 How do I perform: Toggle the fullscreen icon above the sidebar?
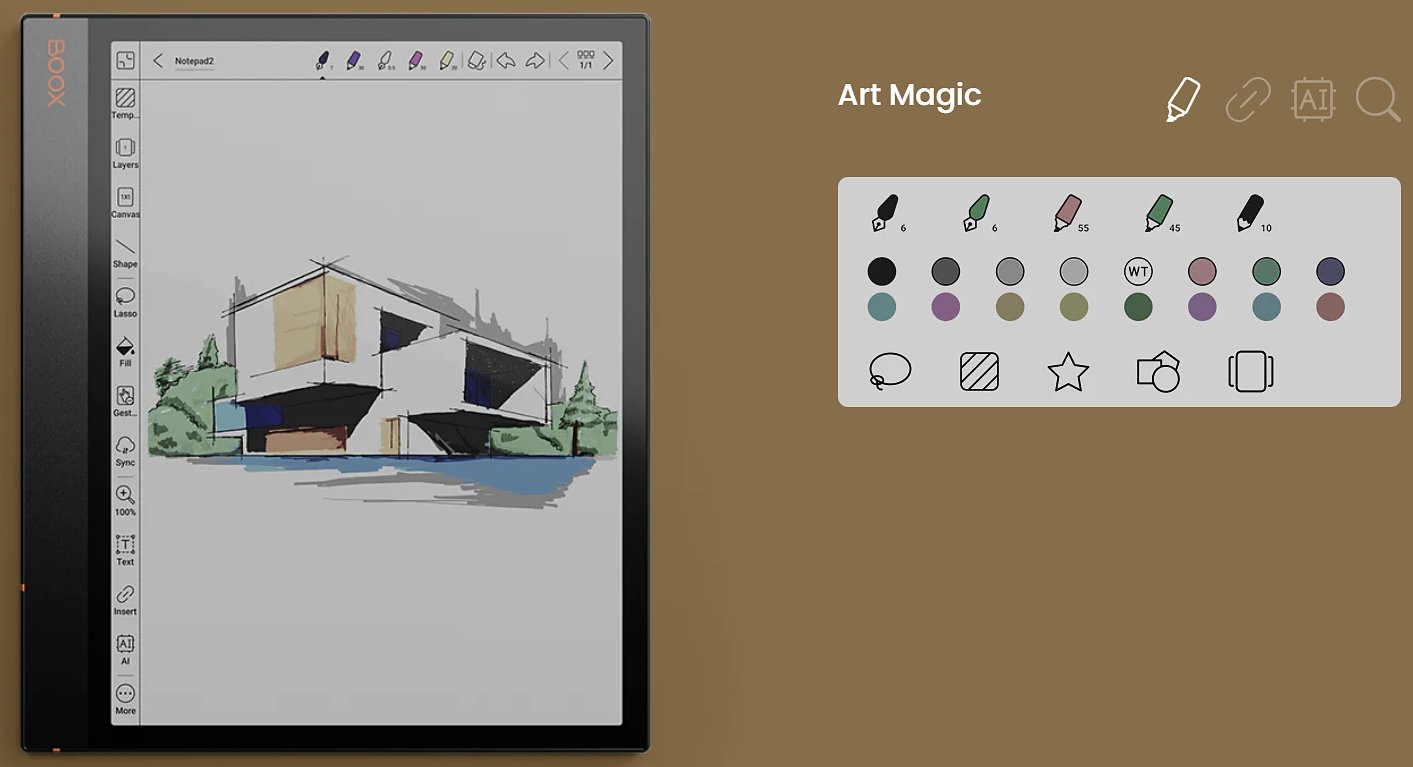click(125, 61)
